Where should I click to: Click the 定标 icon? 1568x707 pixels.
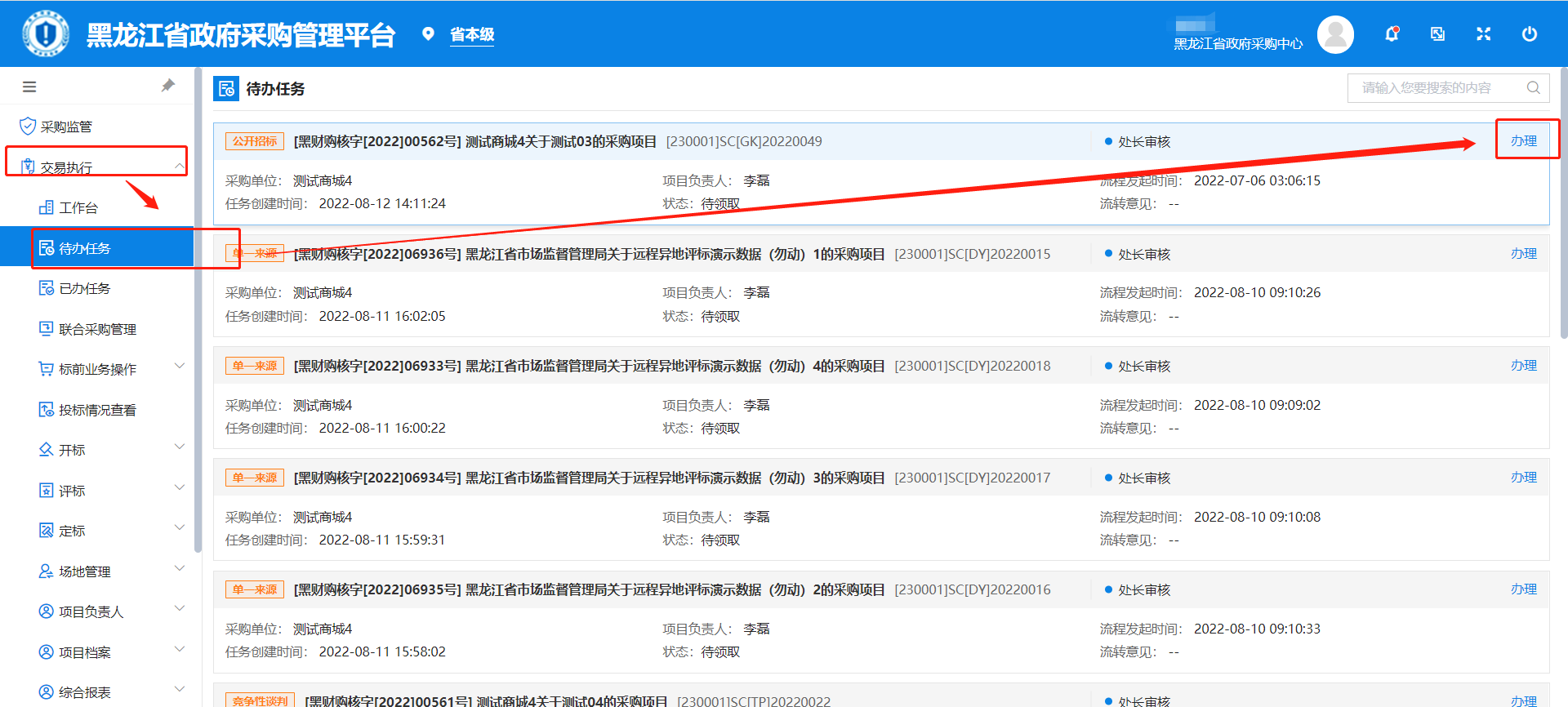(x=47, y=530)
